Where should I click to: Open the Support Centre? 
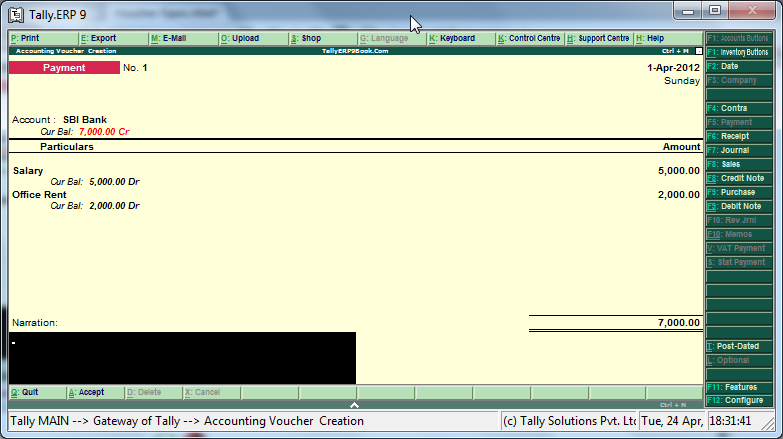point(599,38)
